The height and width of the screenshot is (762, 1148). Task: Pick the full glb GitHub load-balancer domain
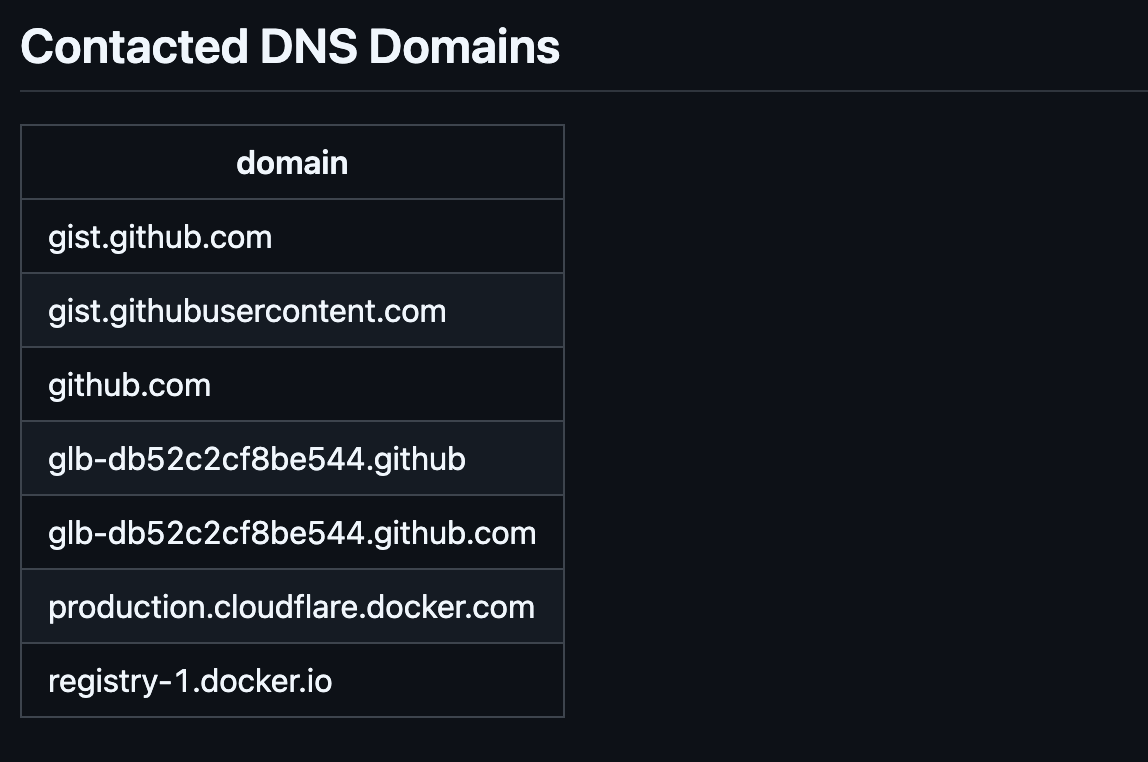pos(292,532)
